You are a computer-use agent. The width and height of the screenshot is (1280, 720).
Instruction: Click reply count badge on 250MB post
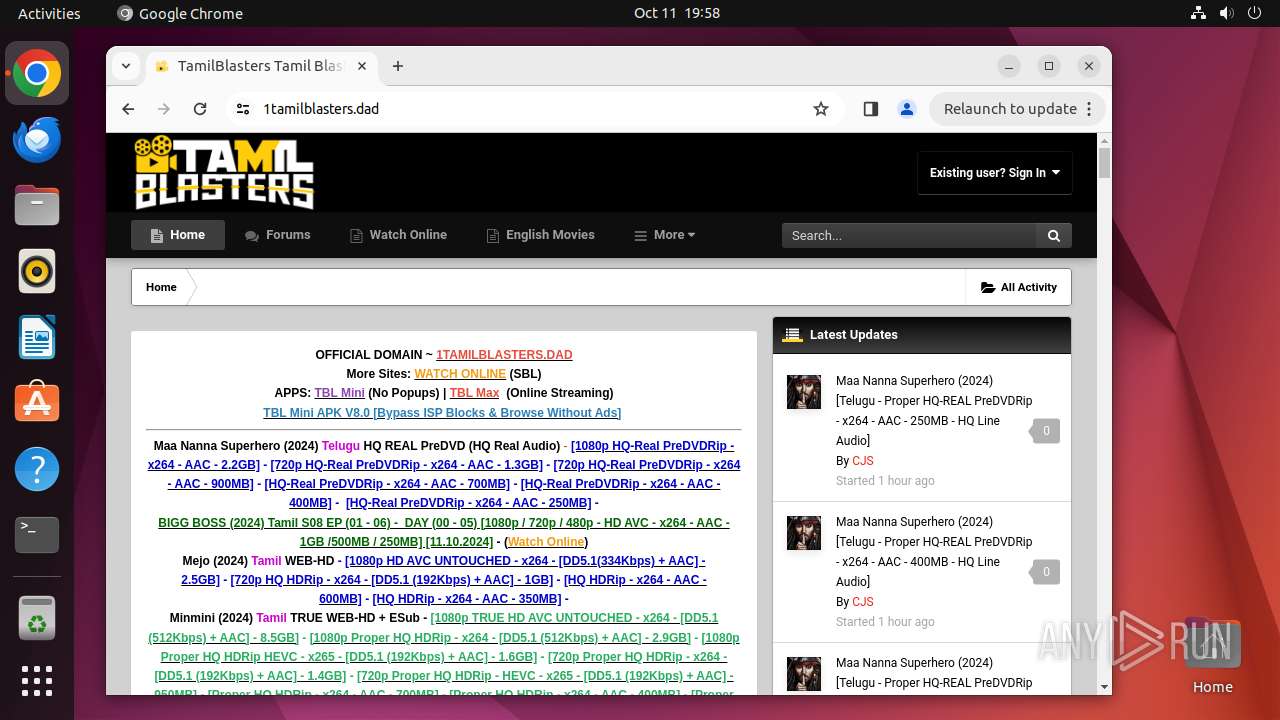[x=1045, y=431]
